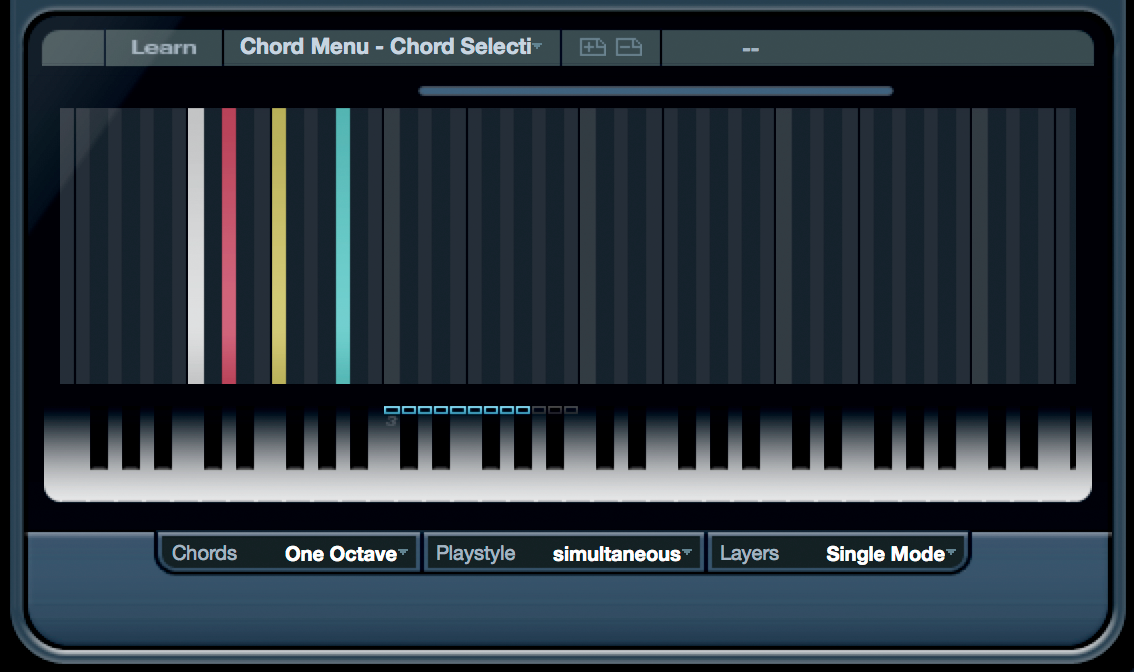Image resolution: width=1134 pixels, height=672 pixels.
Task: Open the Chords One Octave dropdown
Action: pos(289,553)
